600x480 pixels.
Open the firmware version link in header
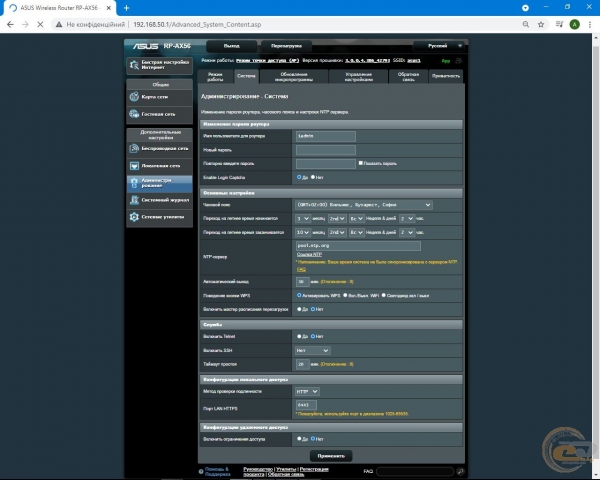367,60
